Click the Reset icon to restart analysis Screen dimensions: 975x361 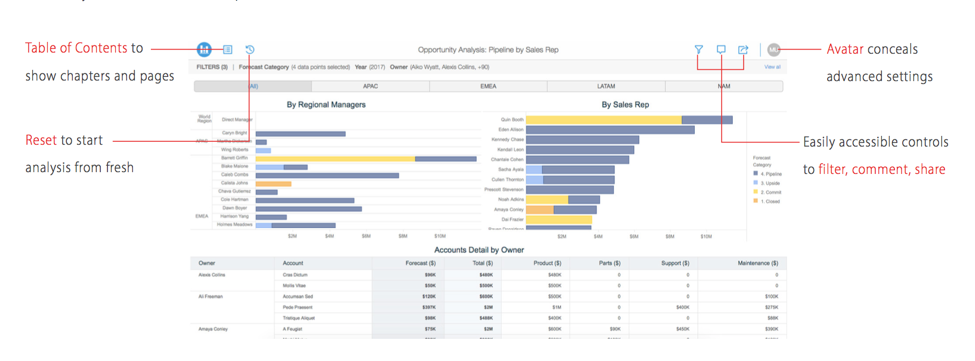250,49
